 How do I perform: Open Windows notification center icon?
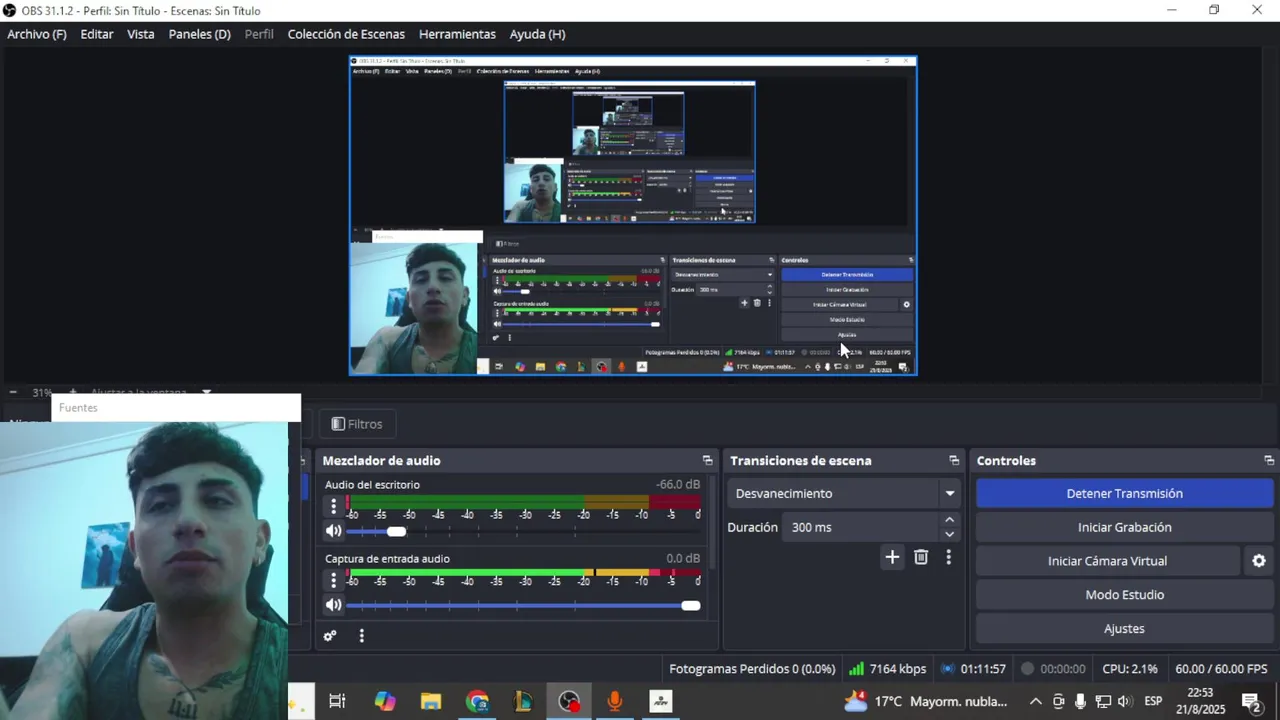[x=1250, y=702]
